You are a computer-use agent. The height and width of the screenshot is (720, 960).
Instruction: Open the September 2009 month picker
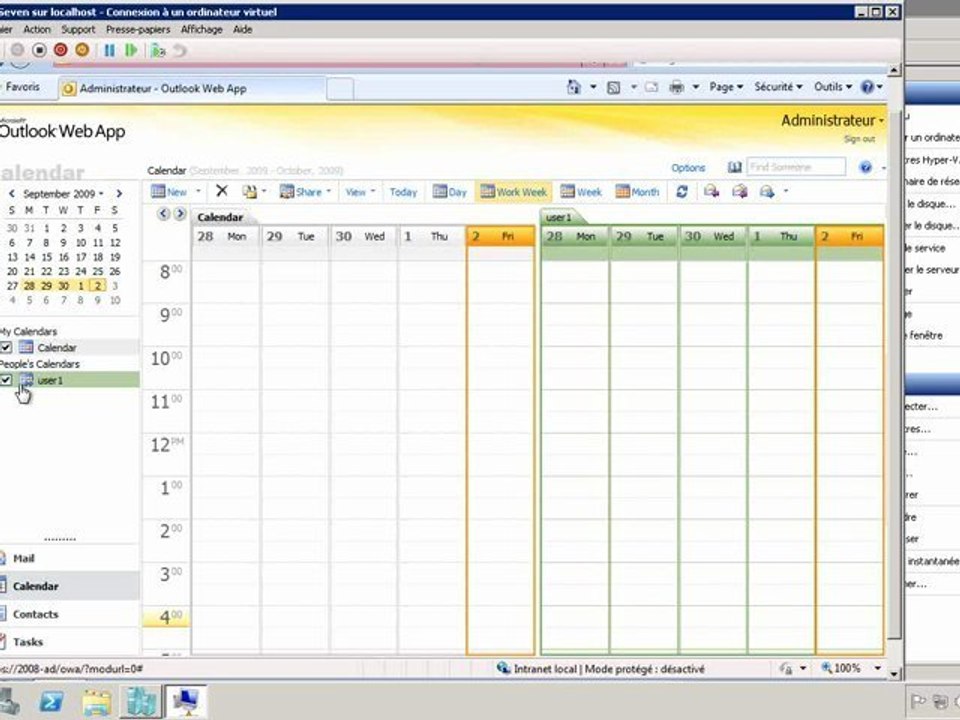(63, 193)
